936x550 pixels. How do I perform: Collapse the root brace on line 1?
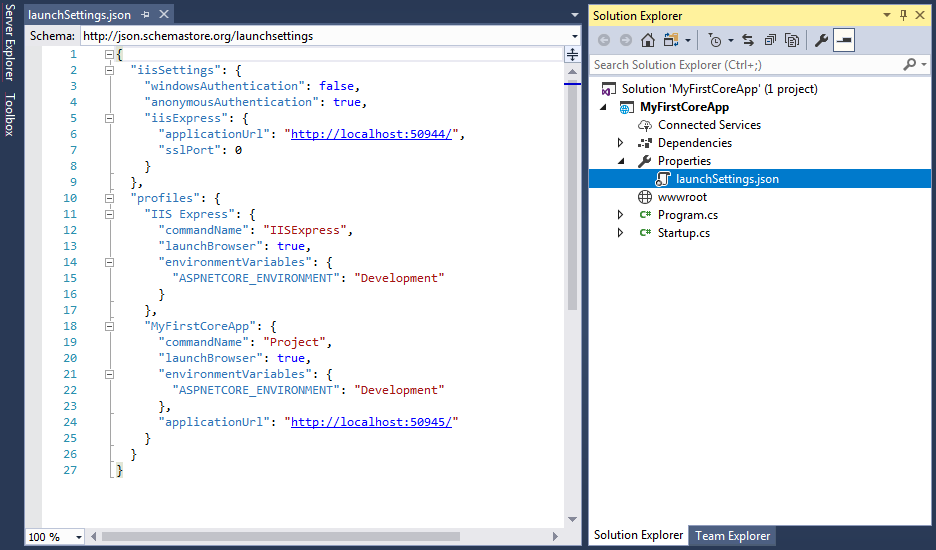point(109,54)
